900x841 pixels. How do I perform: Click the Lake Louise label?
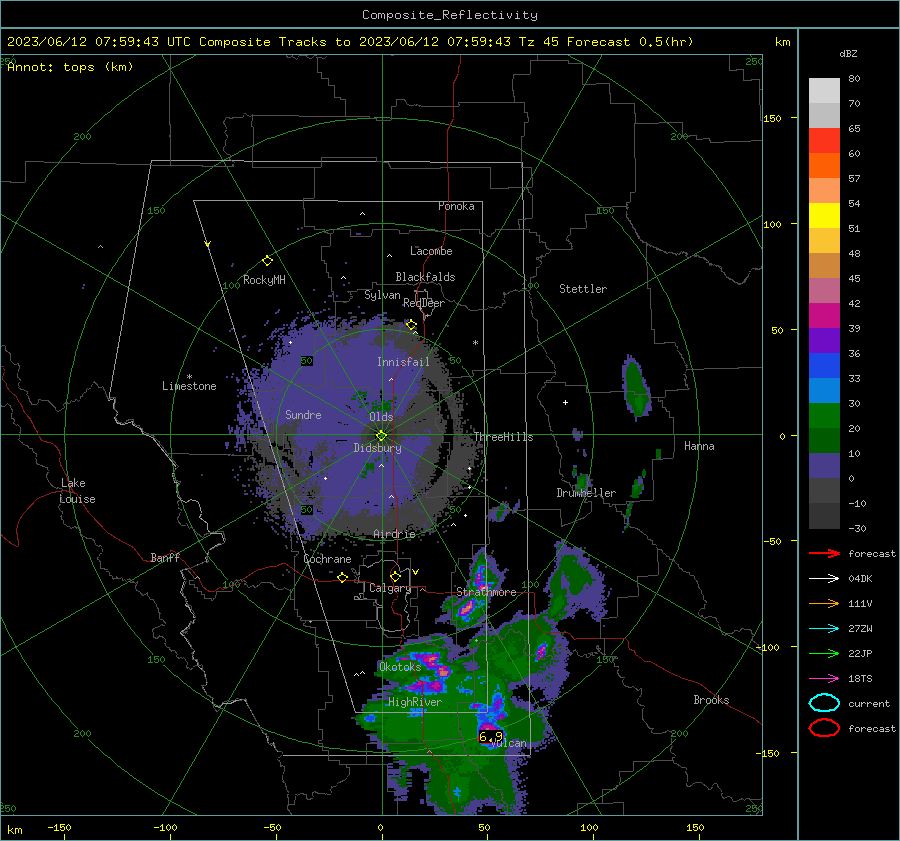pos(77,491)
